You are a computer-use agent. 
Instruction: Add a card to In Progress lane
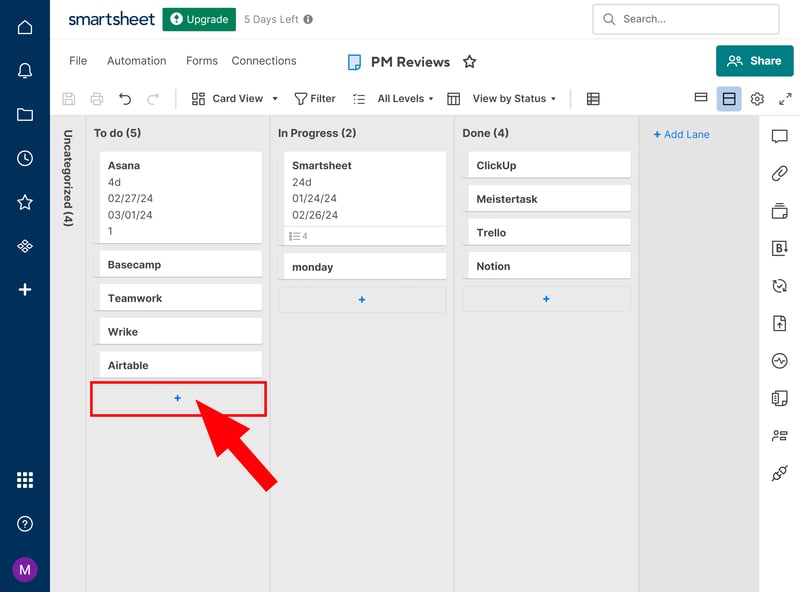362,300
